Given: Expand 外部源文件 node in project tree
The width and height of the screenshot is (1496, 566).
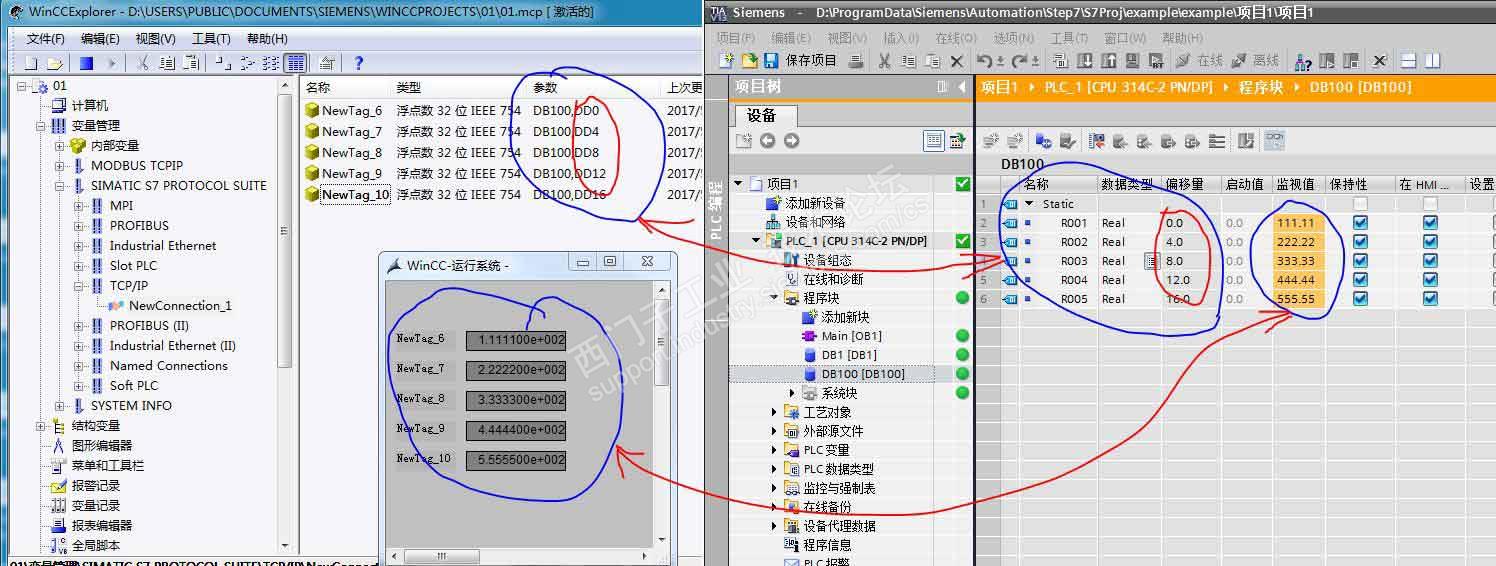Looking at the screenshot, I should point(775,431).
